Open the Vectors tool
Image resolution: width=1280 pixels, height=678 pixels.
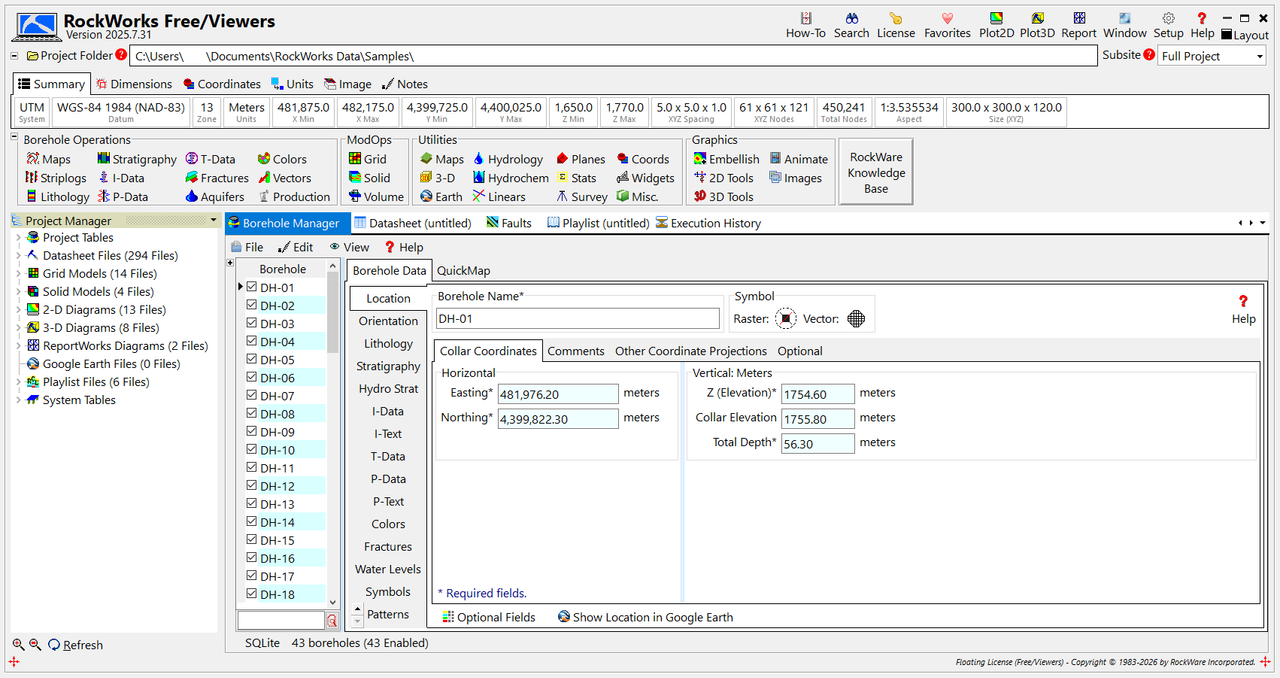[x=284, y=178]
